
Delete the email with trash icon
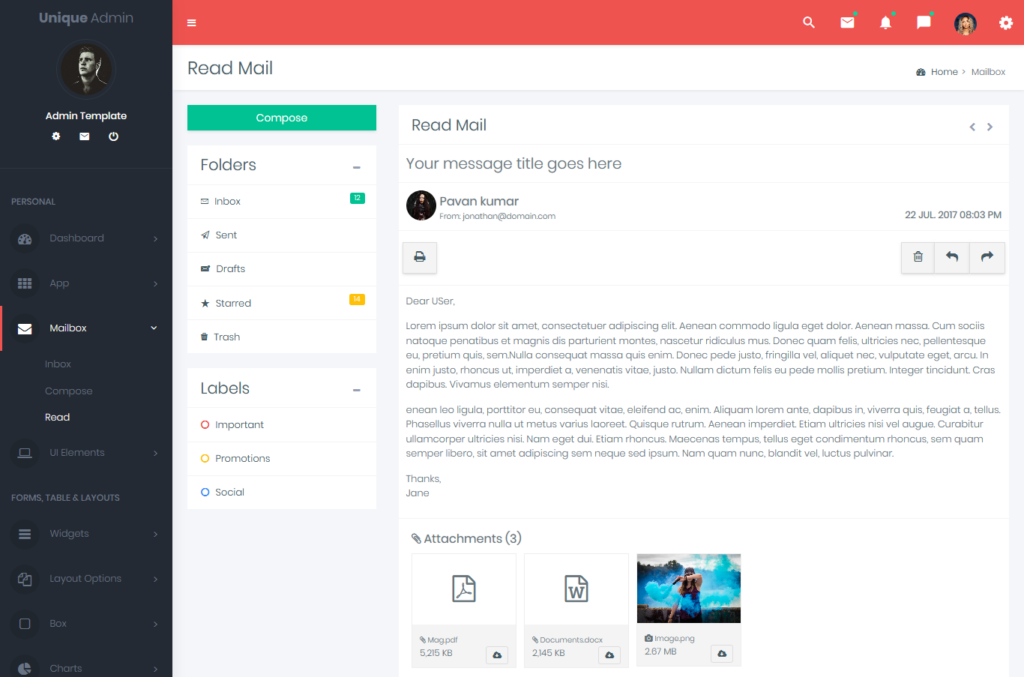pyautogui.click(x=918, y=257)
